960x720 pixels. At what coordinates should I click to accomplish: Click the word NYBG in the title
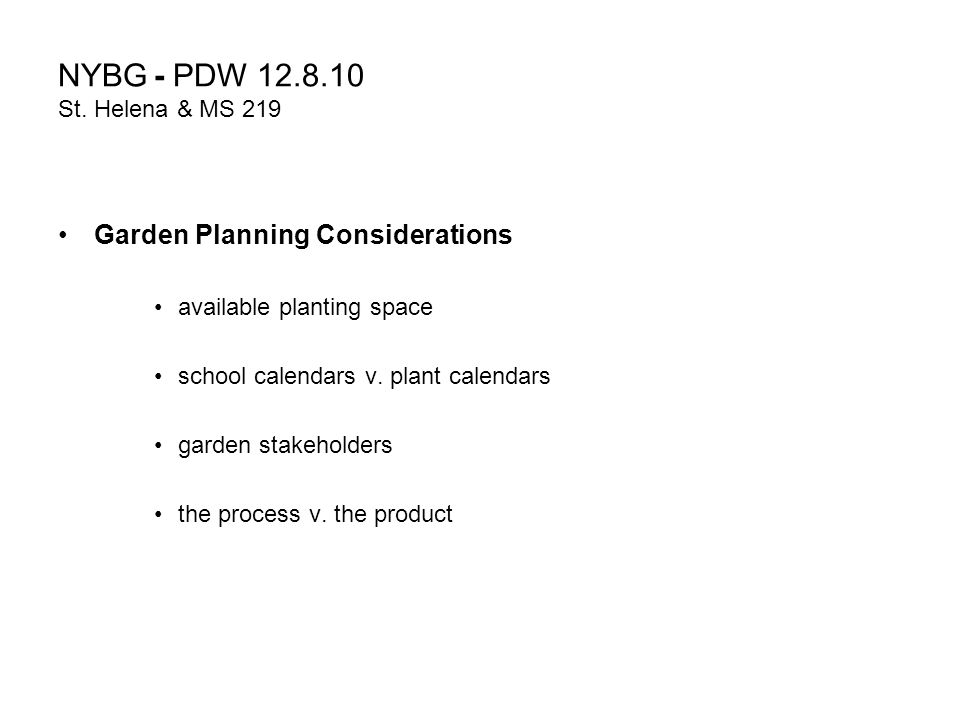tap(102, 76)
